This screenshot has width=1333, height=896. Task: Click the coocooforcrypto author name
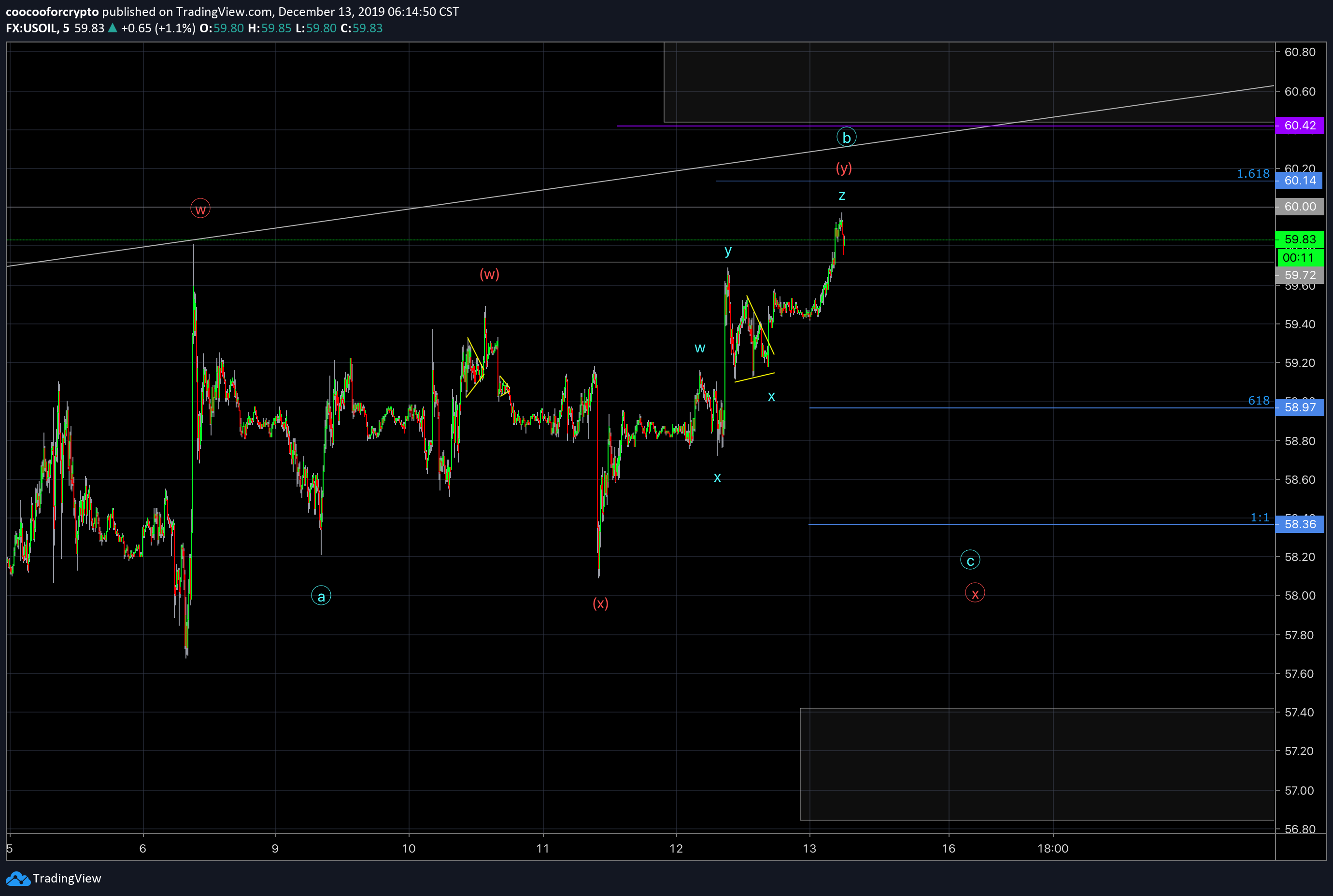[52, 12]
